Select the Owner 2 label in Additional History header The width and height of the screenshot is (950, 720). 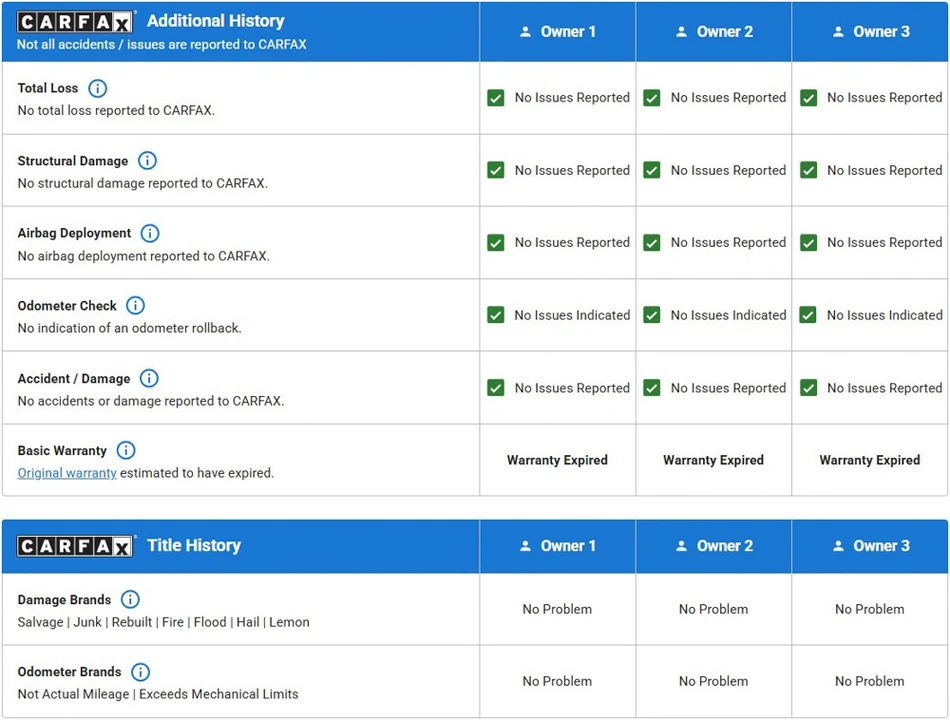(725, 32)
